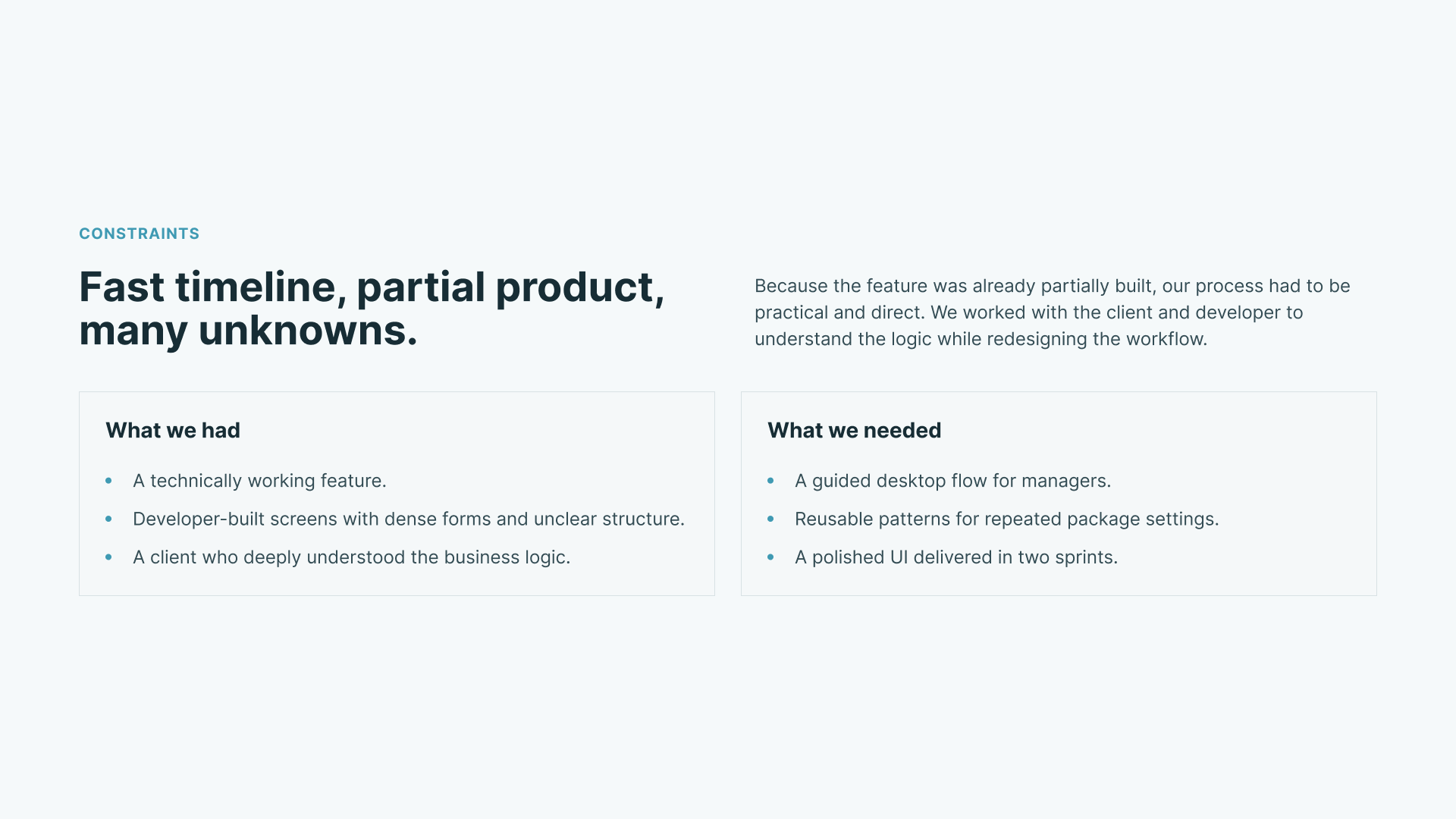Click bullet dot before 'A client who deeply understood'

[x=108, y=557]
